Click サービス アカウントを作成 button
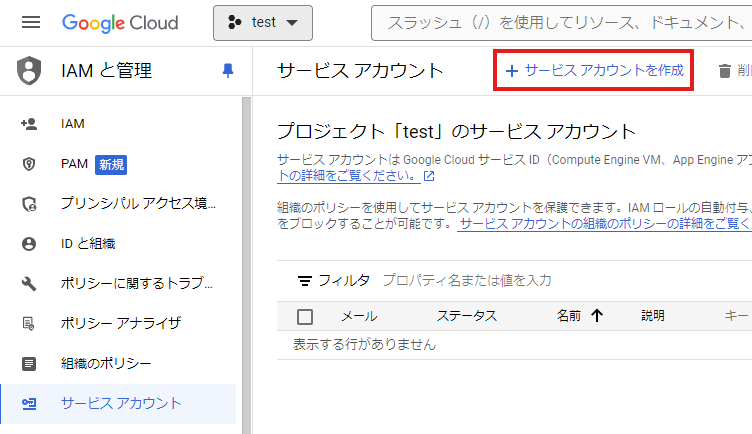 594,70
